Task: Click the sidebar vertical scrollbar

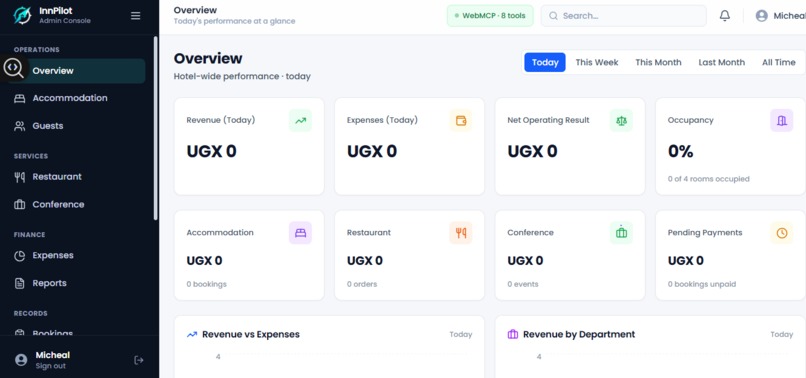Action: 155,129
